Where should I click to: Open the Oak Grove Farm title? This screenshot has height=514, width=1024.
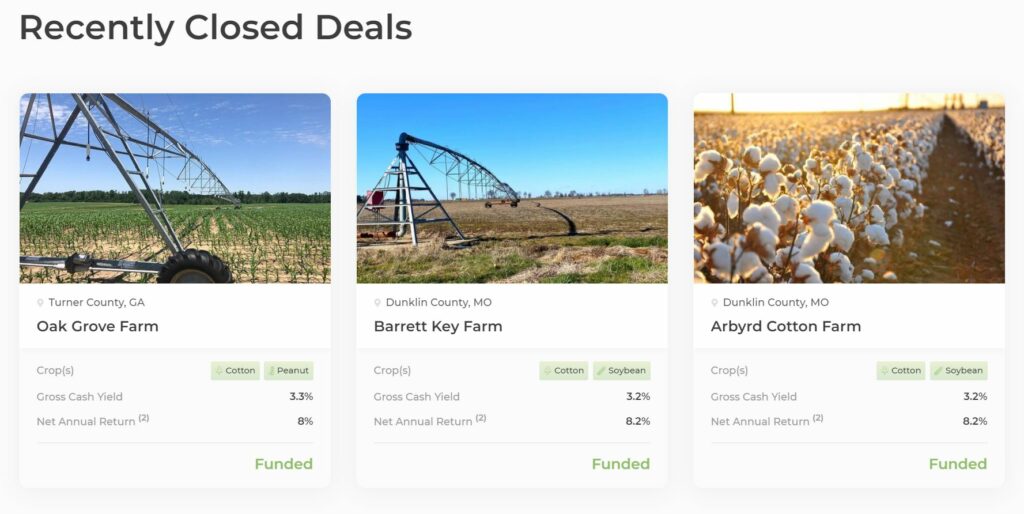(x=97, y=326)
